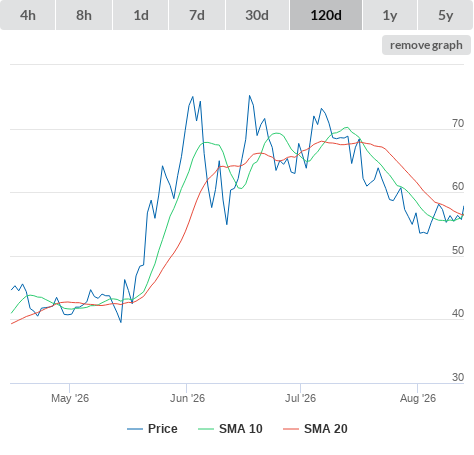This screenshot has width=474, height=455.
Task: Click the active 120d tab
Action: 326,15
